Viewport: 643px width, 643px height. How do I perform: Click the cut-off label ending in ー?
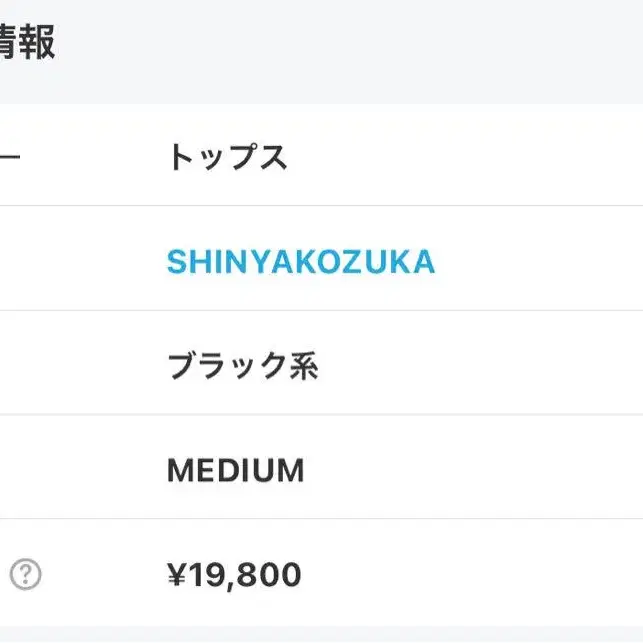(10, 157)
